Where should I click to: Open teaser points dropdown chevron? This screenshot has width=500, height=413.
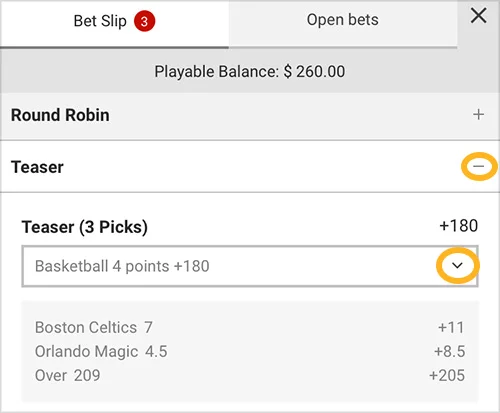[x=457, y=265]
